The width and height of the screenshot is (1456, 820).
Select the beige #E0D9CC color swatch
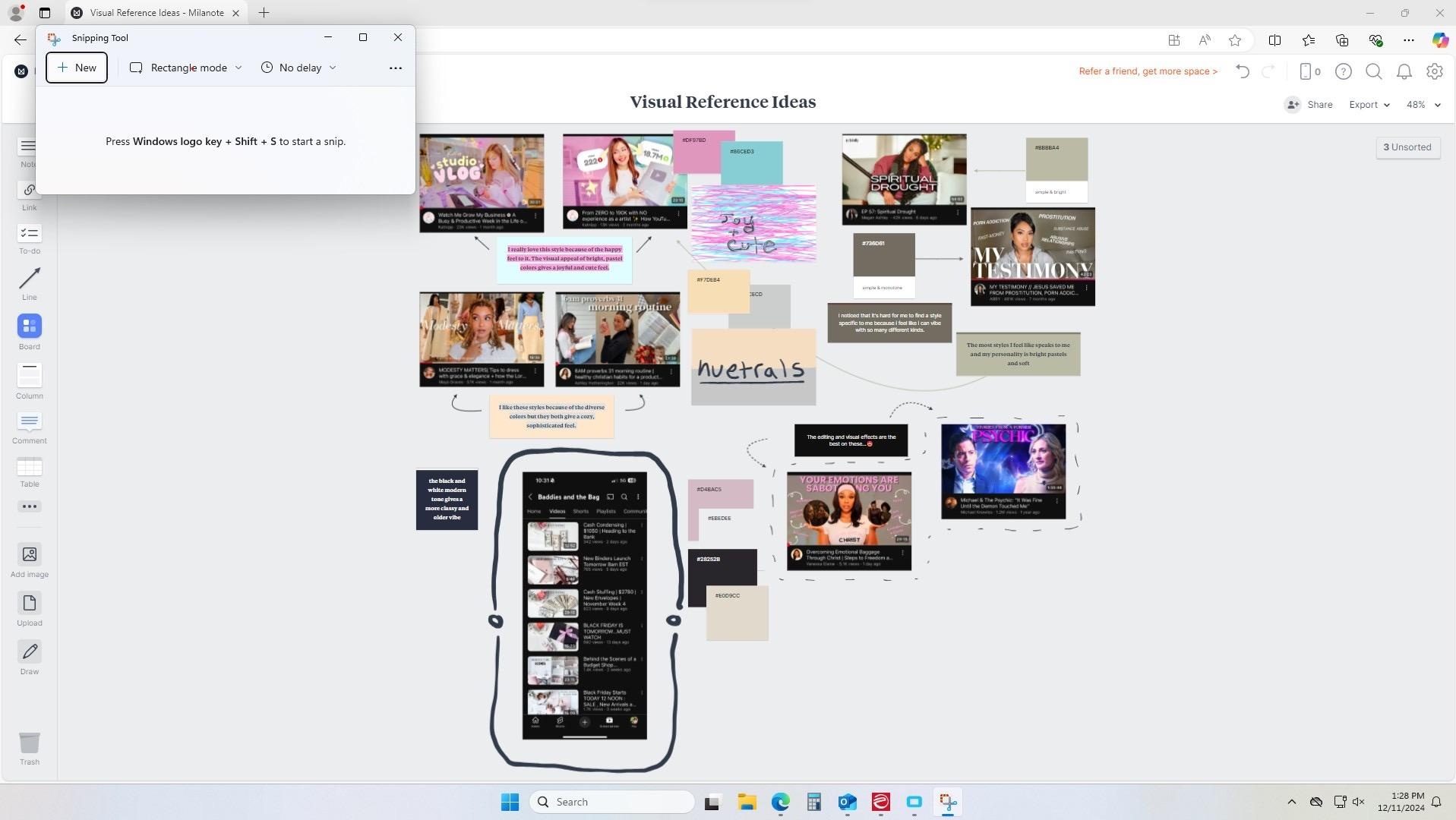click(737, 613)
